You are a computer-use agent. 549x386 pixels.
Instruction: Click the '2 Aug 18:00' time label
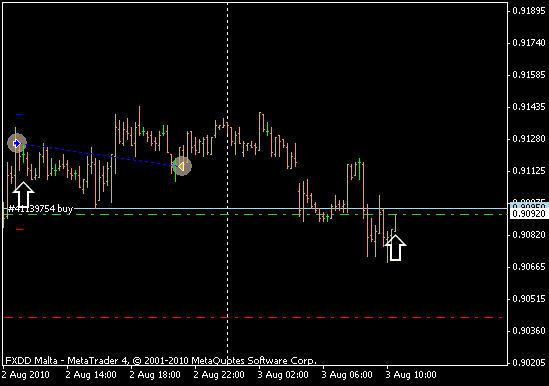click(155, 375)
